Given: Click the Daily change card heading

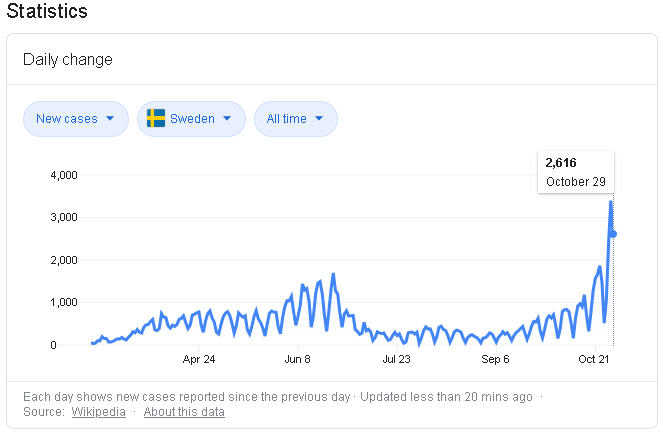Looking at the screenshot, I should point(68,60).
